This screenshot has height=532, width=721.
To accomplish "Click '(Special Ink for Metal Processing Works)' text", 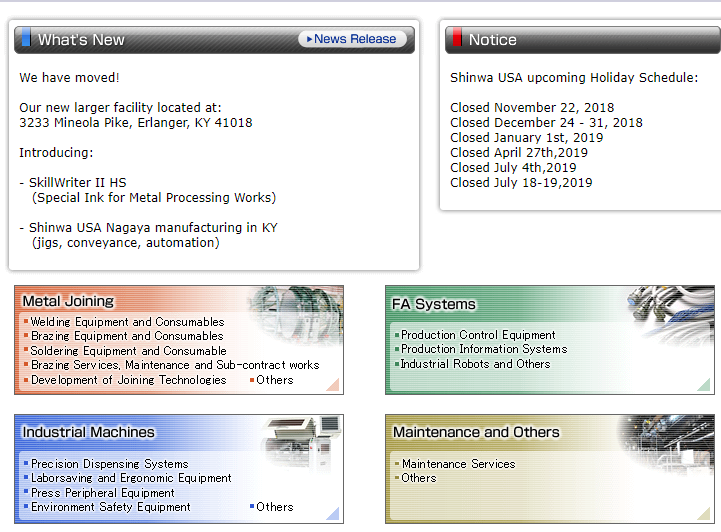I will 154,198.
